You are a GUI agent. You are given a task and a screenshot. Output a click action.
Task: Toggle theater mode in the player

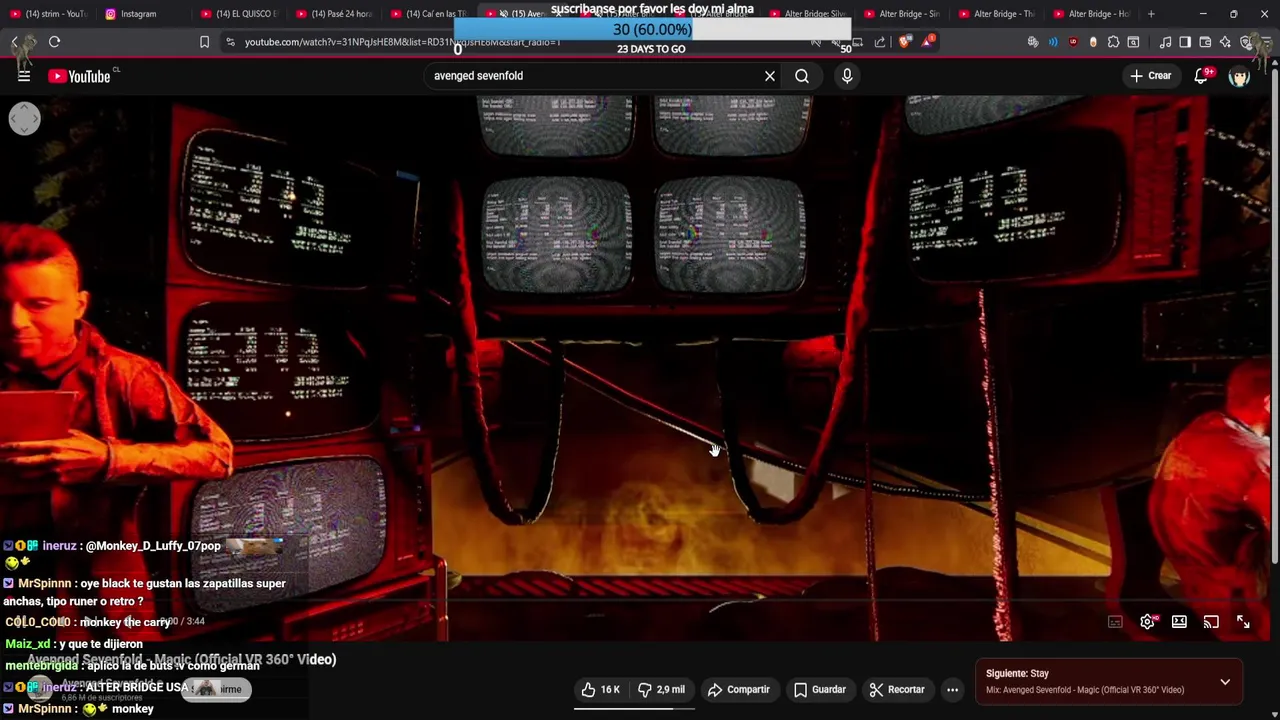(x=1179, y=622)
